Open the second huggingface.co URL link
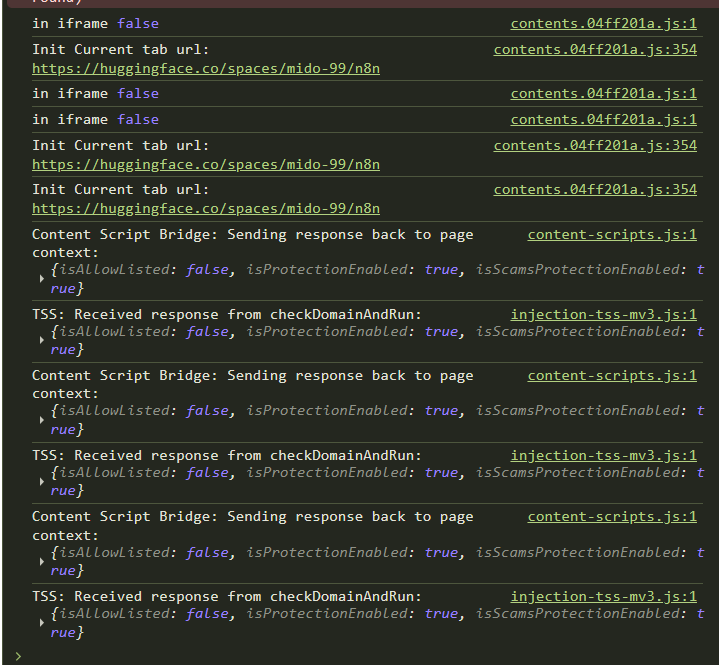This screenshot has height=665, width=719. tap(205, 164)
